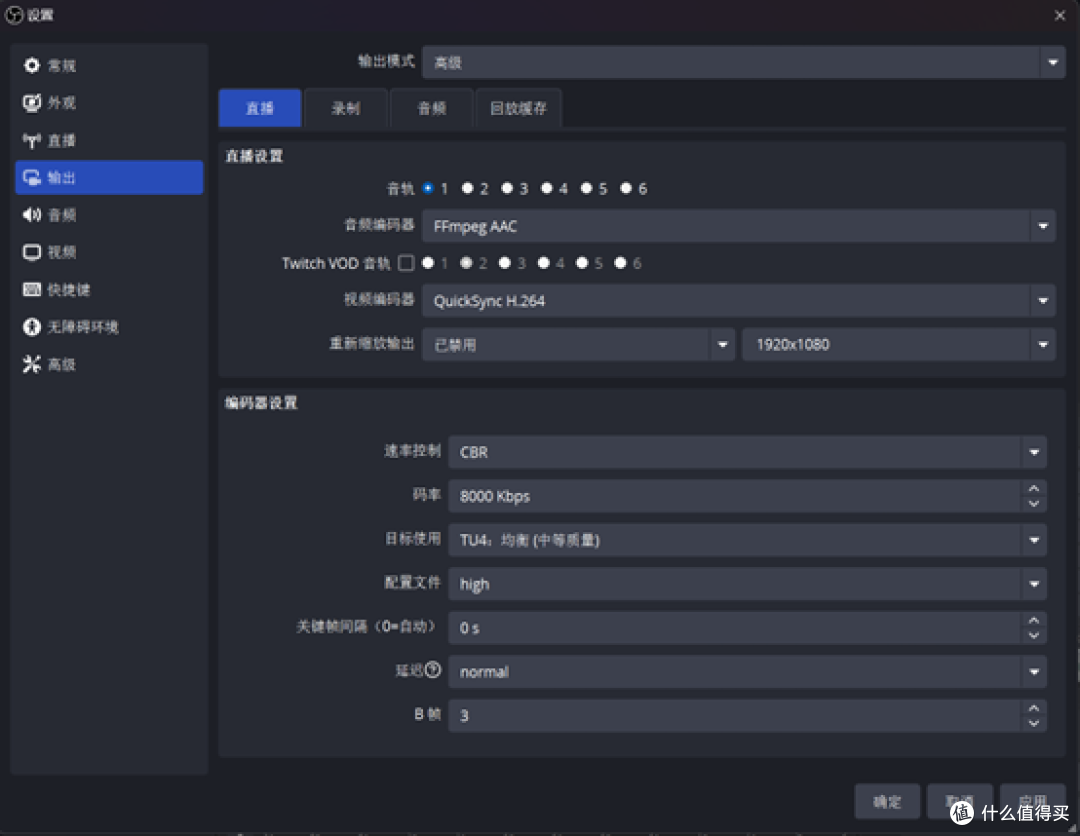Select Twitch VOD track 3 radio button
The height and width of the screenshot is (836, 1080).
505,262
